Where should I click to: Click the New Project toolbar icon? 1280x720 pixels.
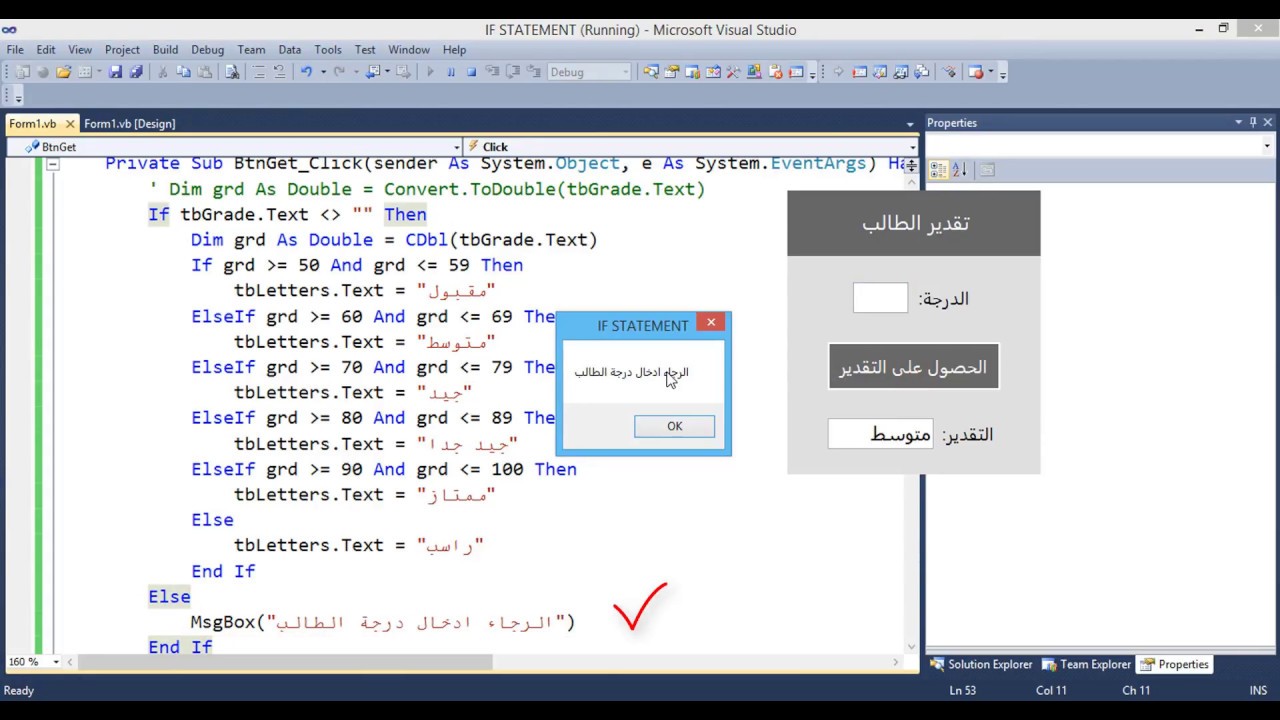click(22, 72)
